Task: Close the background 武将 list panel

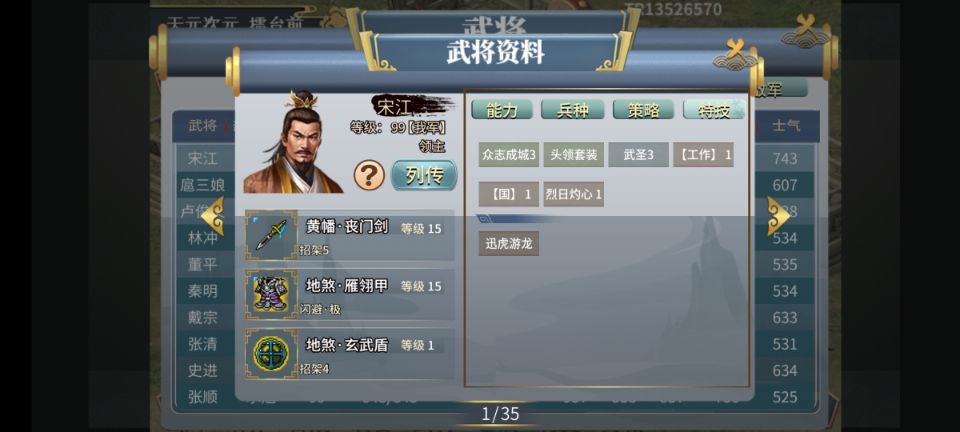Action: click(x=806, y=30)
